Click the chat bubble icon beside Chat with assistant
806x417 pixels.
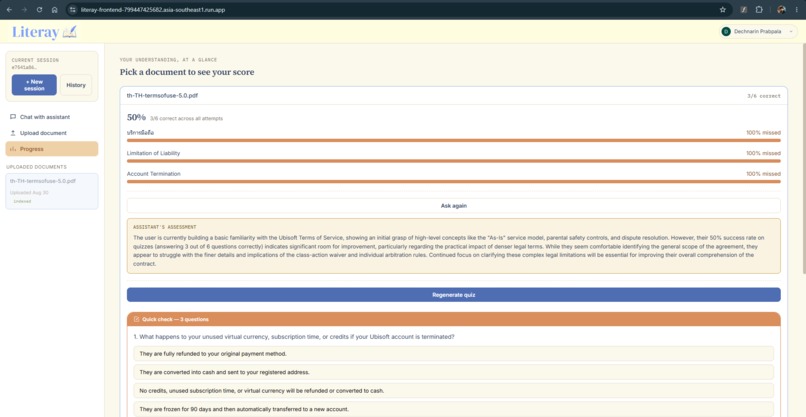[13, 117]
